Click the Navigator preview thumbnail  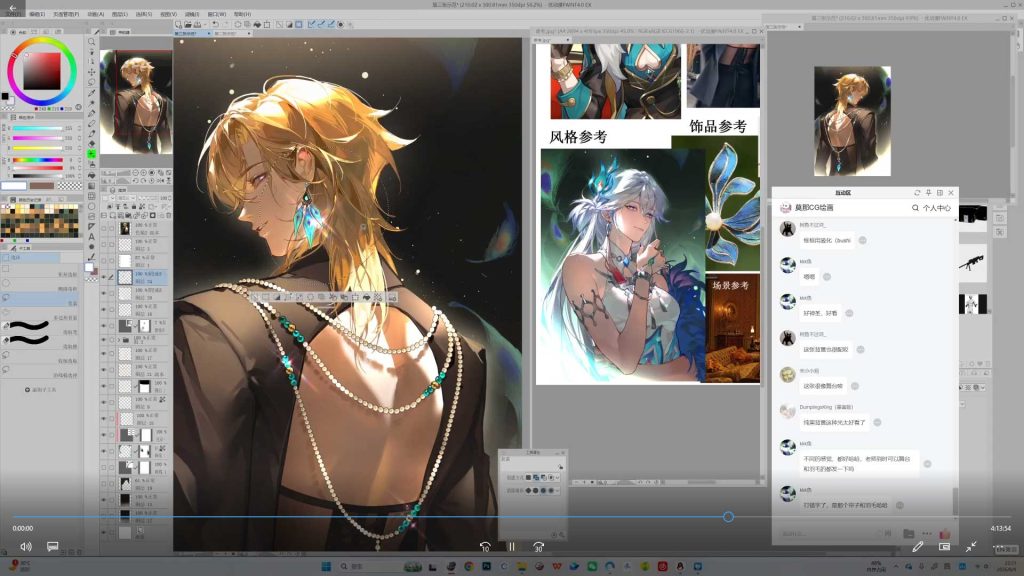click(136, 102)
